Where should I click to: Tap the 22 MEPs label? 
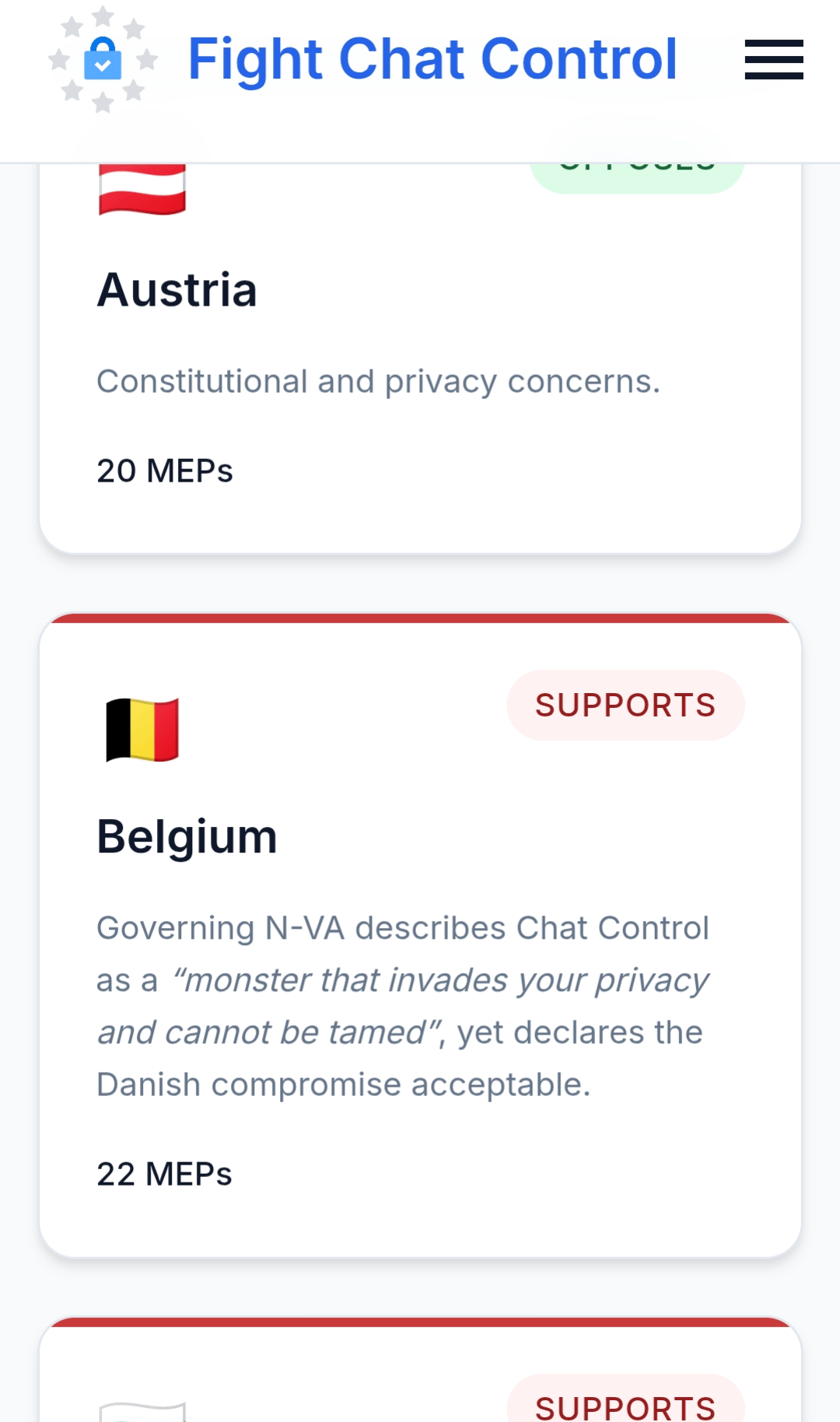pyautogui.click(x=164, y=1174)
